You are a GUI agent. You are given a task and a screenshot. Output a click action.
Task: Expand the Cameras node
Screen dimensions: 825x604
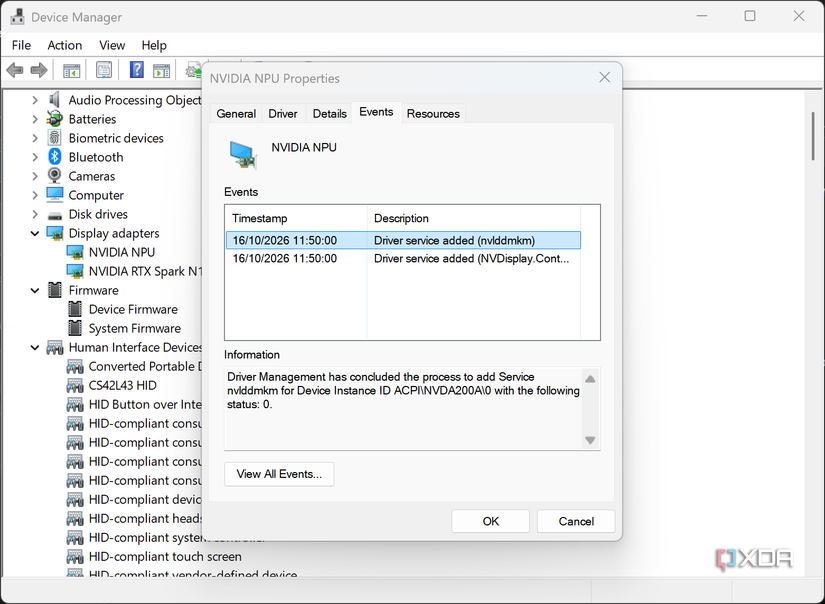click(x=35, y=176)
